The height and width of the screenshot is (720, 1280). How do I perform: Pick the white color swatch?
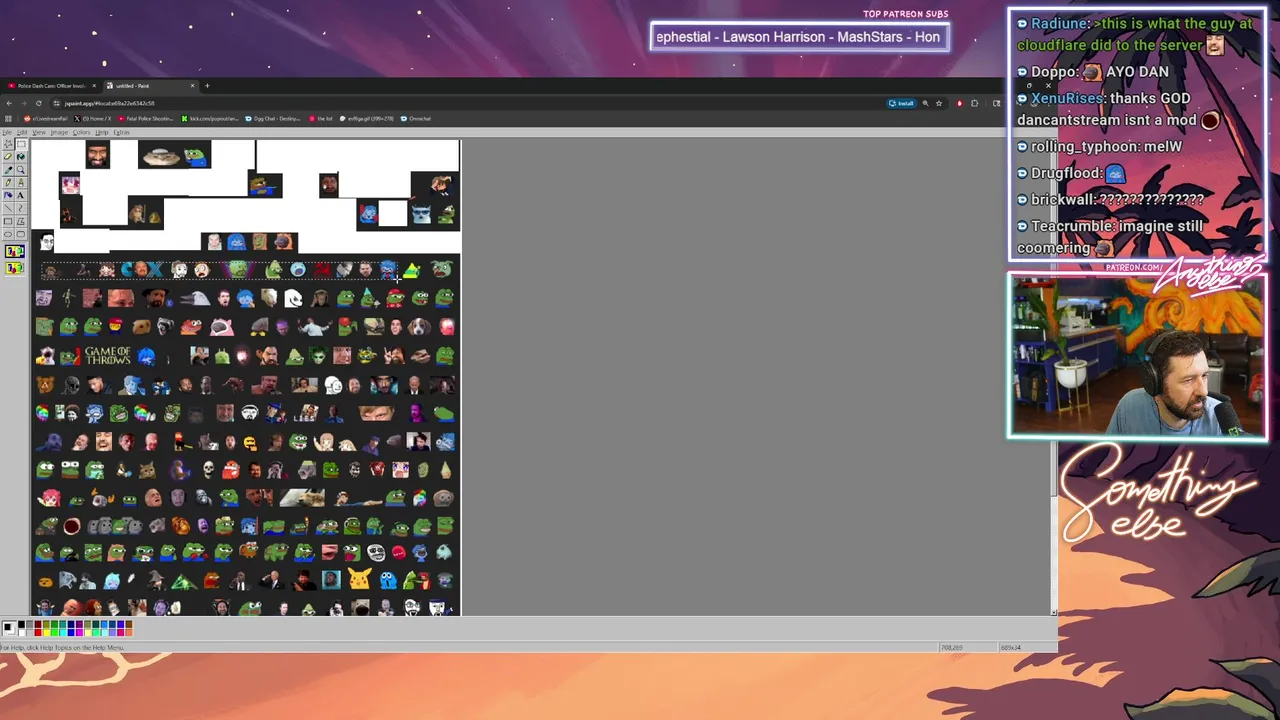click(x=21, y=633)
